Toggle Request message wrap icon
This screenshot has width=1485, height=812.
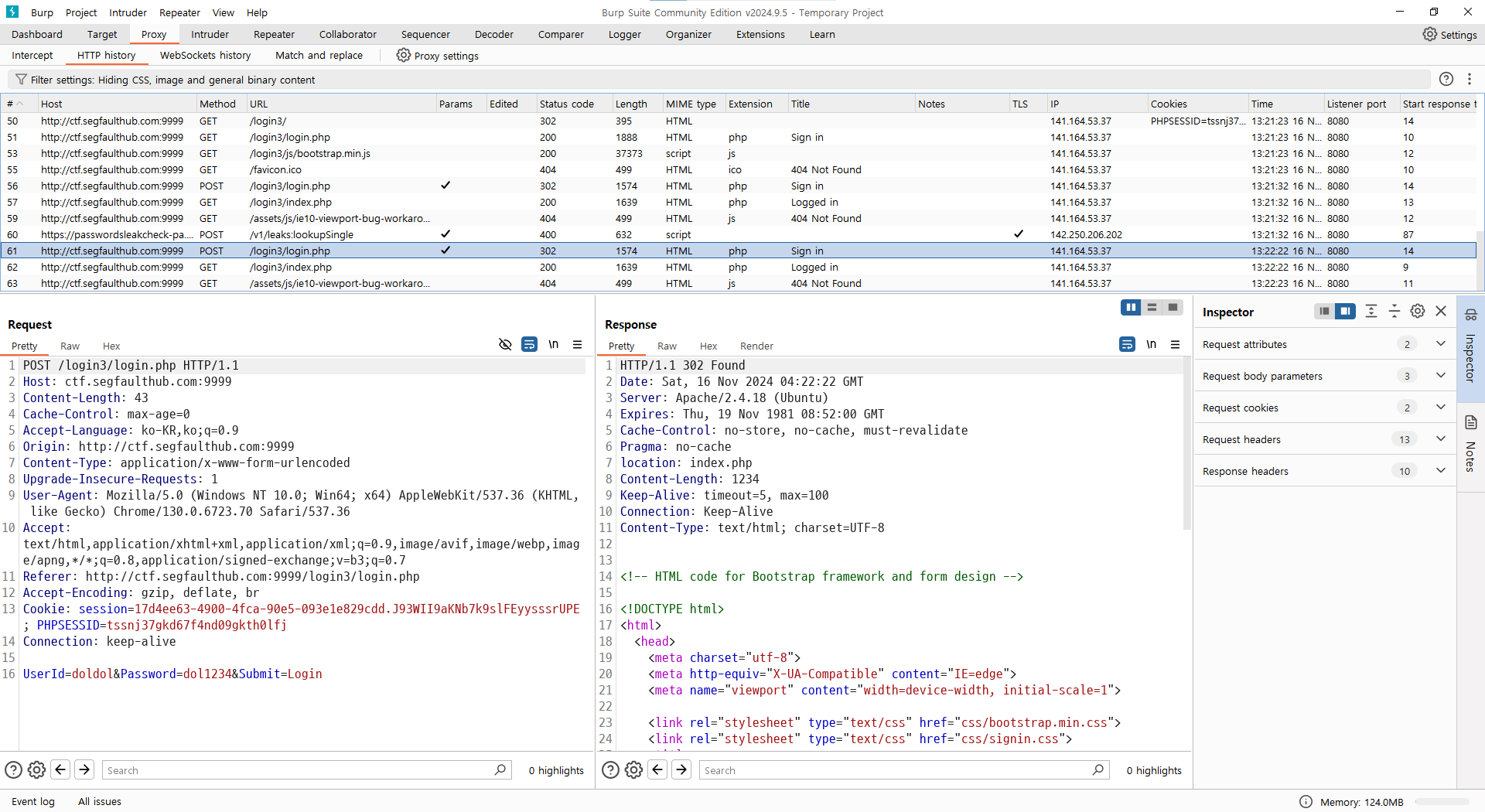coord(529,344)
